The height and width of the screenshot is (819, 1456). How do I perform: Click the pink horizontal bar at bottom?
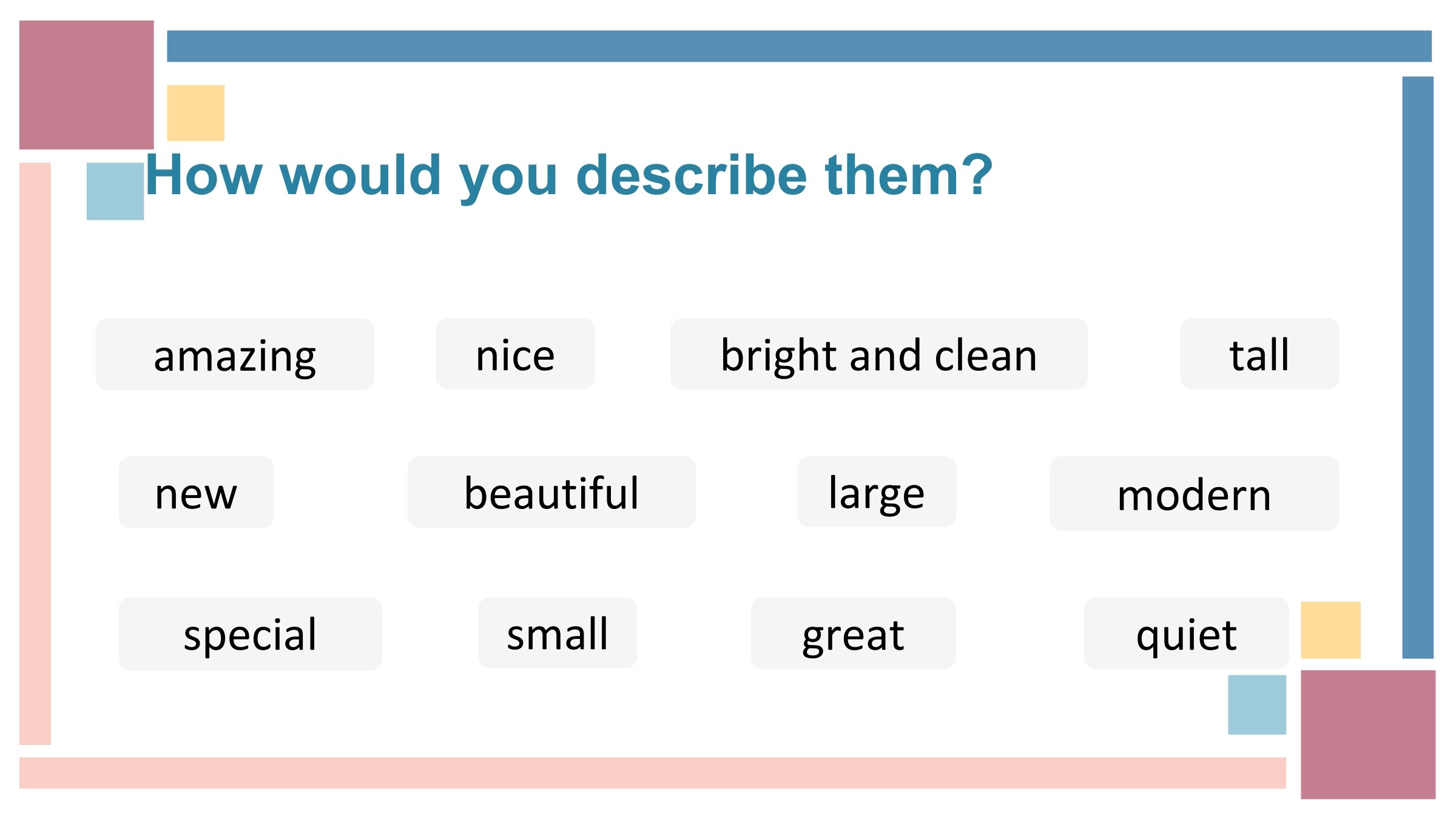coord(653,773)
